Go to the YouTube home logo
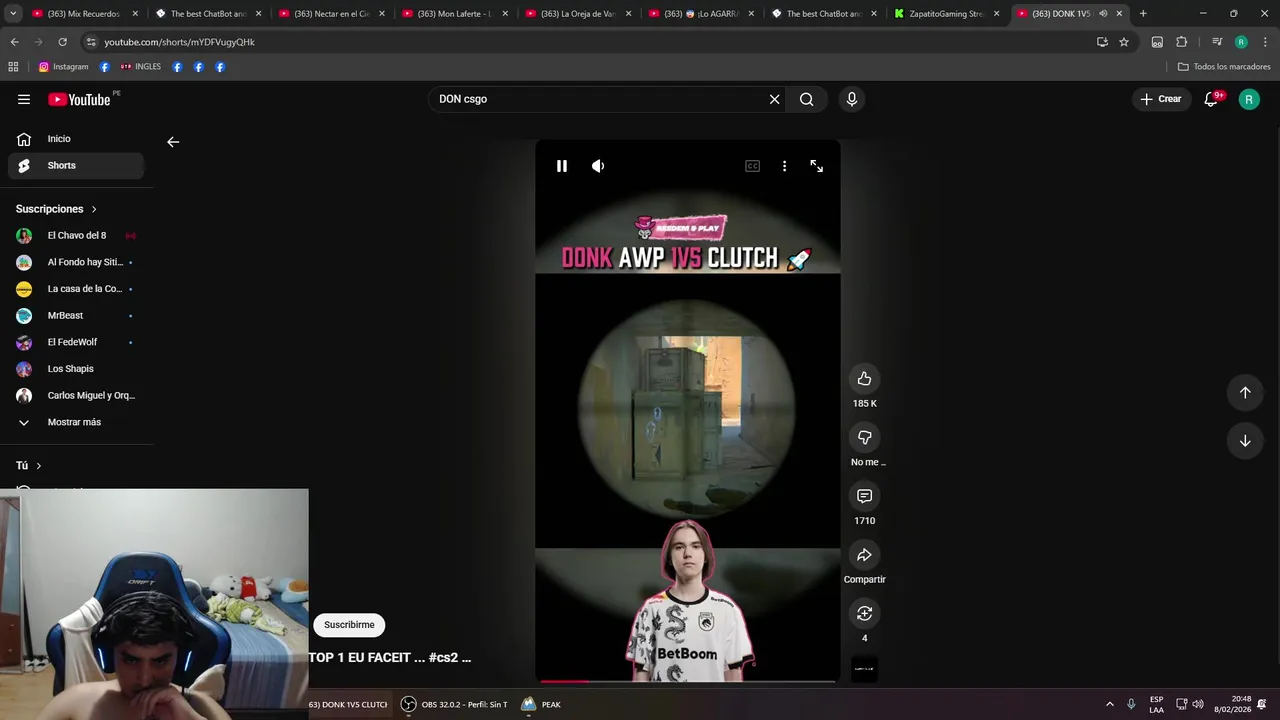The height and width of the screenshot is (720, 1280). point(80,99)
